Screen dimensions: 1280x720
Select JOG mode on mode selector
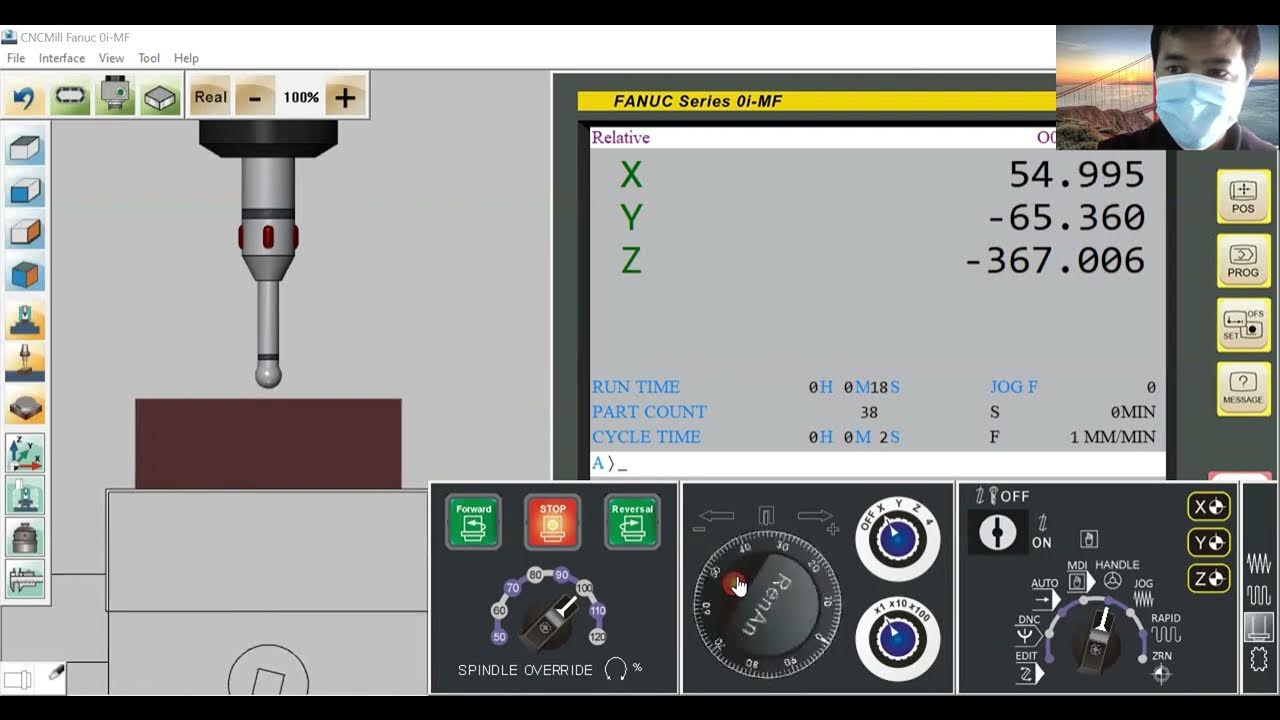tap(1143, 592)
